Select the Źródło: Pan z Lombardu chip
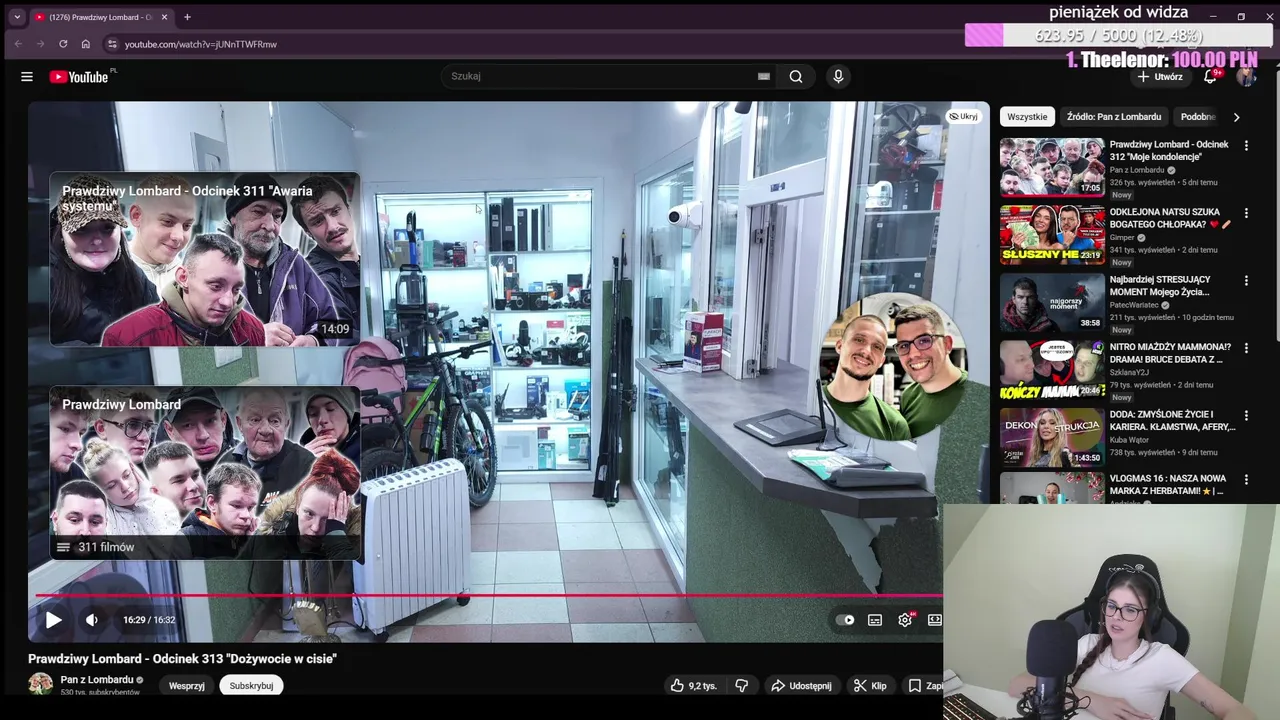1280x720 pixels. [x=1114, y=117]
